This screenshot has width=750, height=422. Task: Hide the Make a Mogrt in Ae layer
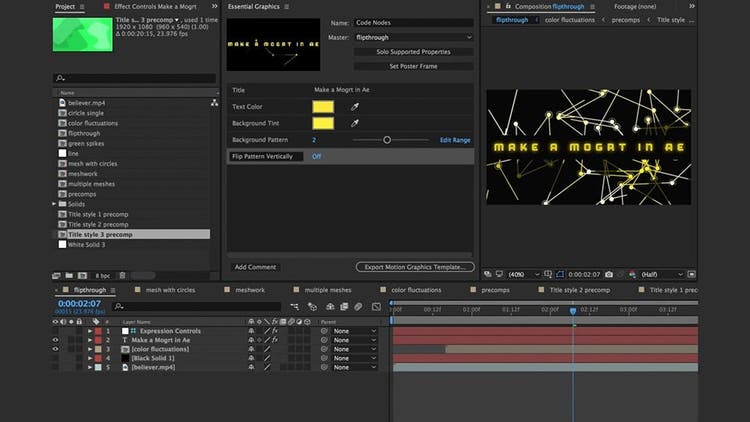(x=55, y=340)
